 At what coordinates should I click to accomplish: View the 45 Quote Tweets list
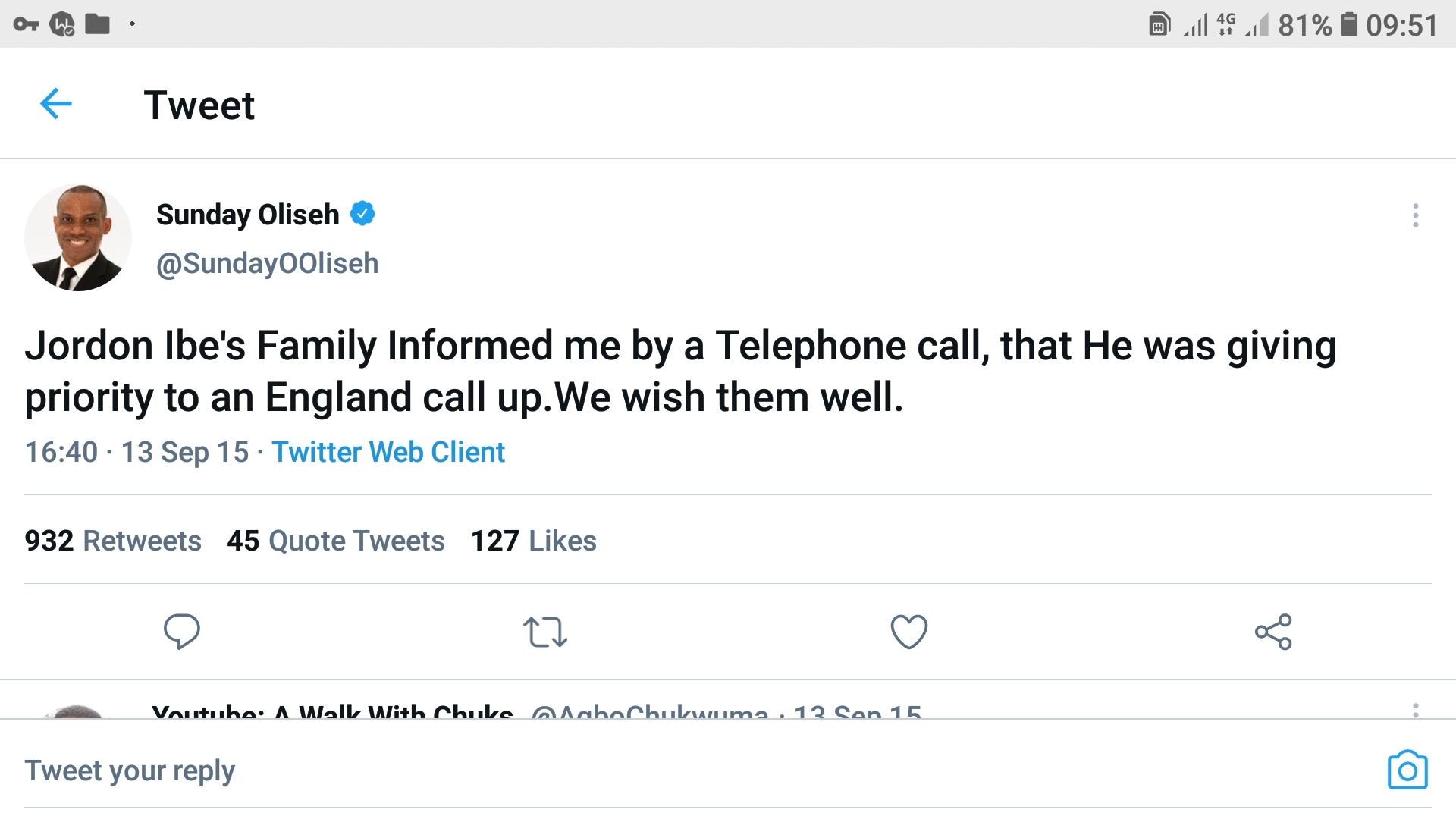pos(336,541)
